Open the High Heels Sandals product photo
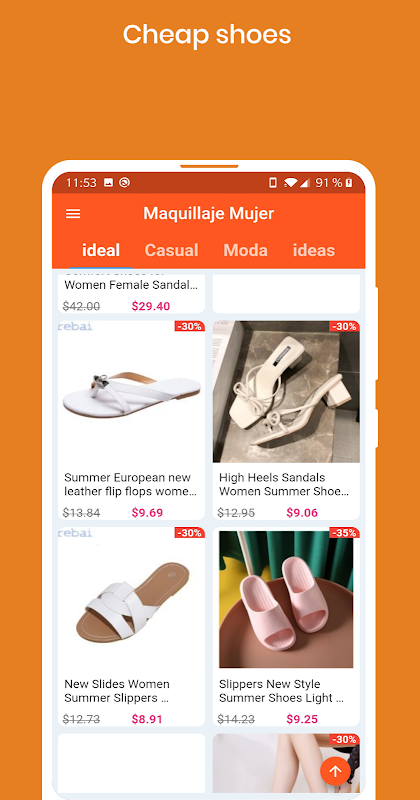 click(x=286, y=392)
